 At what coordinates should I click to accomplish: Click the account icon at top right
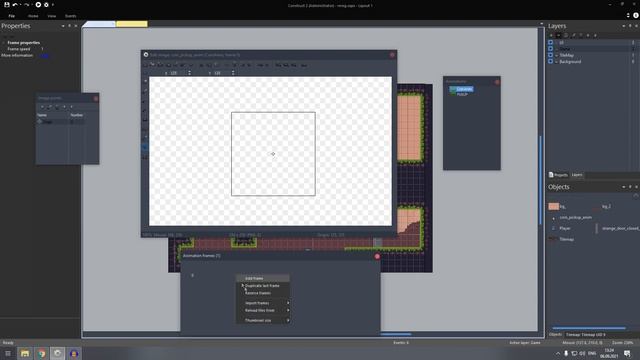(x=636, y=16)
